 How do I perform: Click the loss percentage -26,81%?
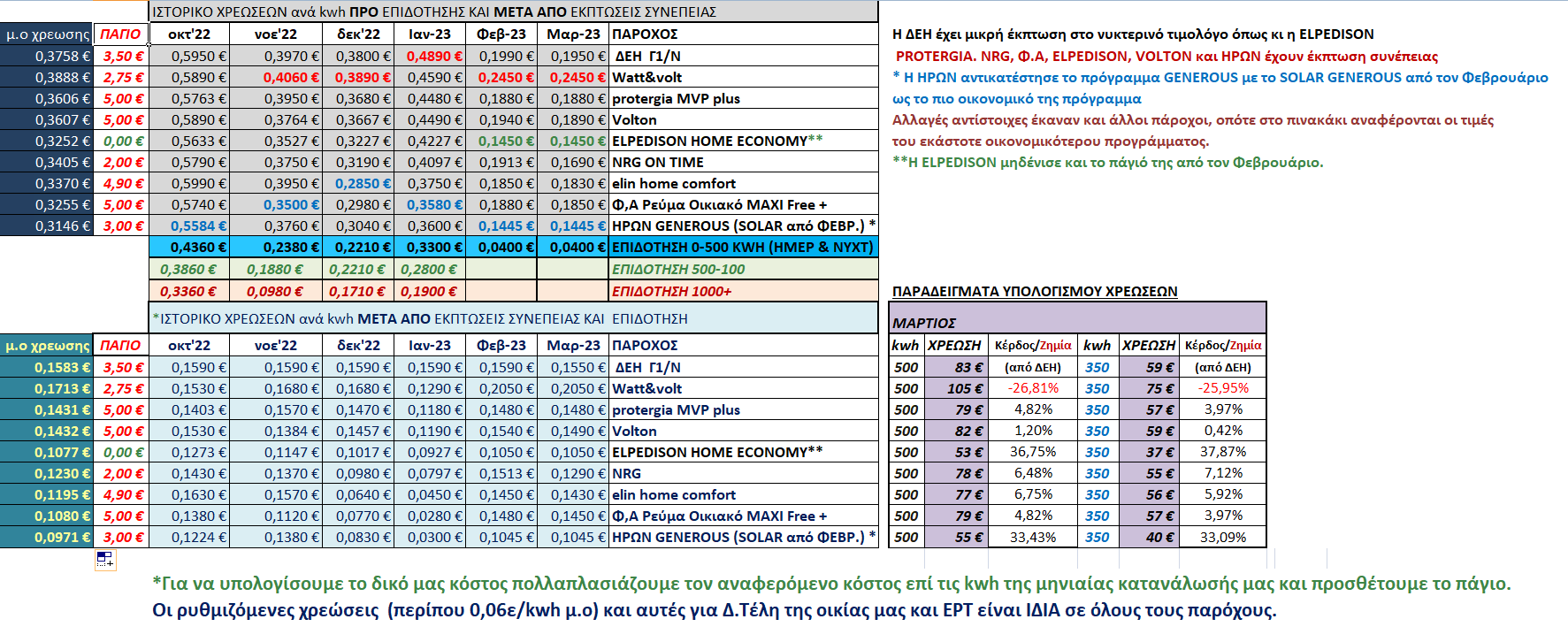(1033, 388)
